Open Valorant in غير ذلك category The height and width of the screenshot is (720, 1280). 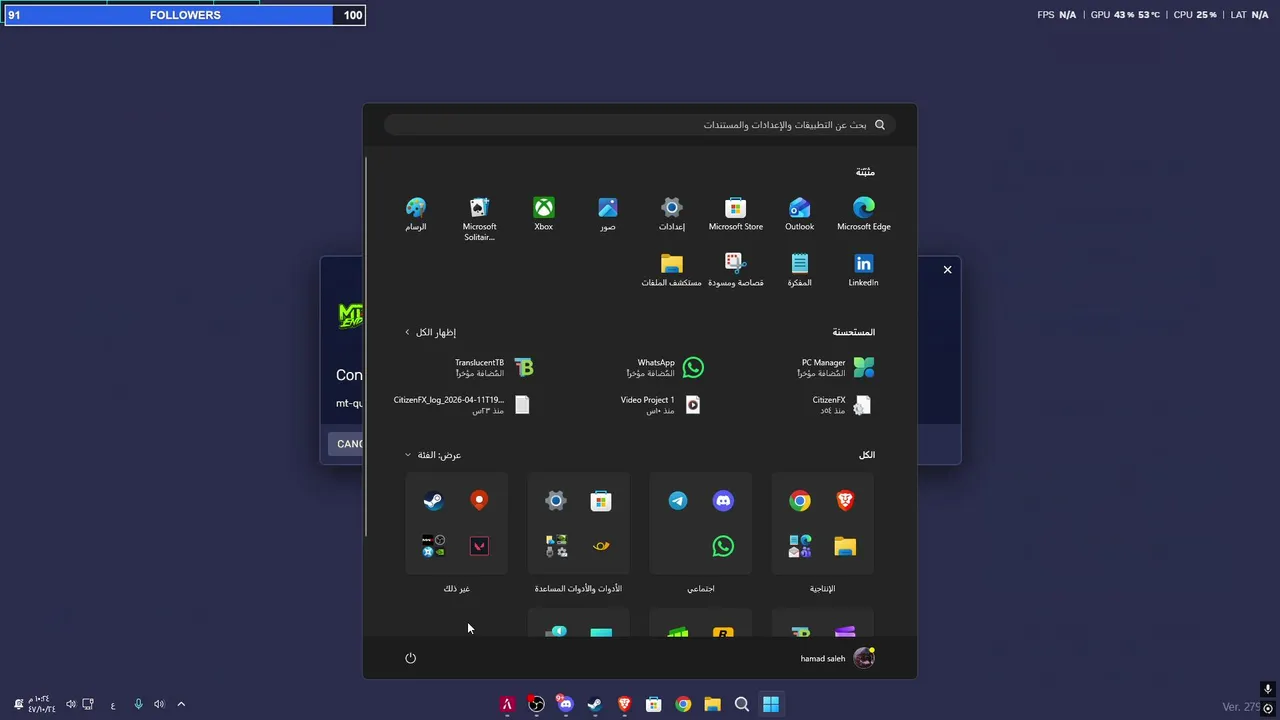pyautogui.click(x=479, y=546)
